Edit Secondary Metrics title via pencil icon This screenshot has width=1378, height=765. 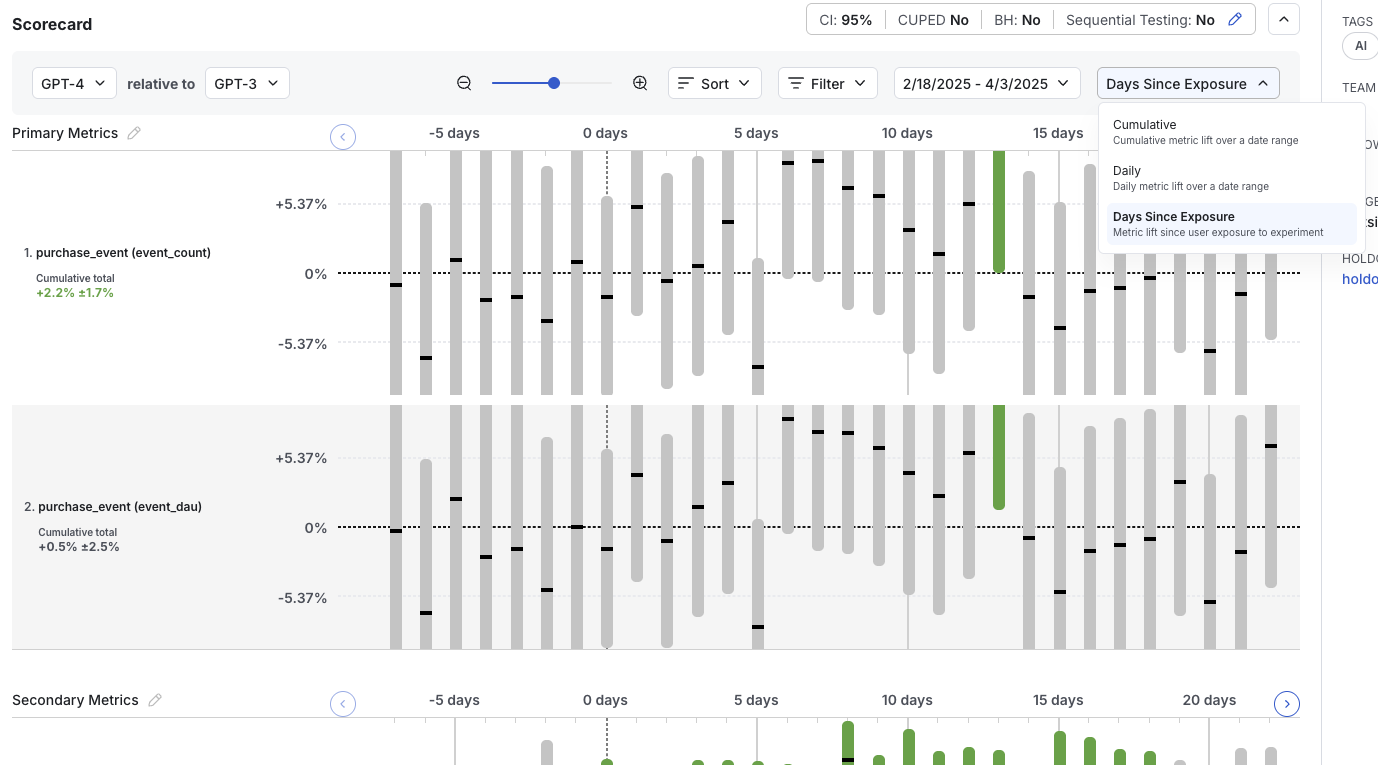coord(155,700)
